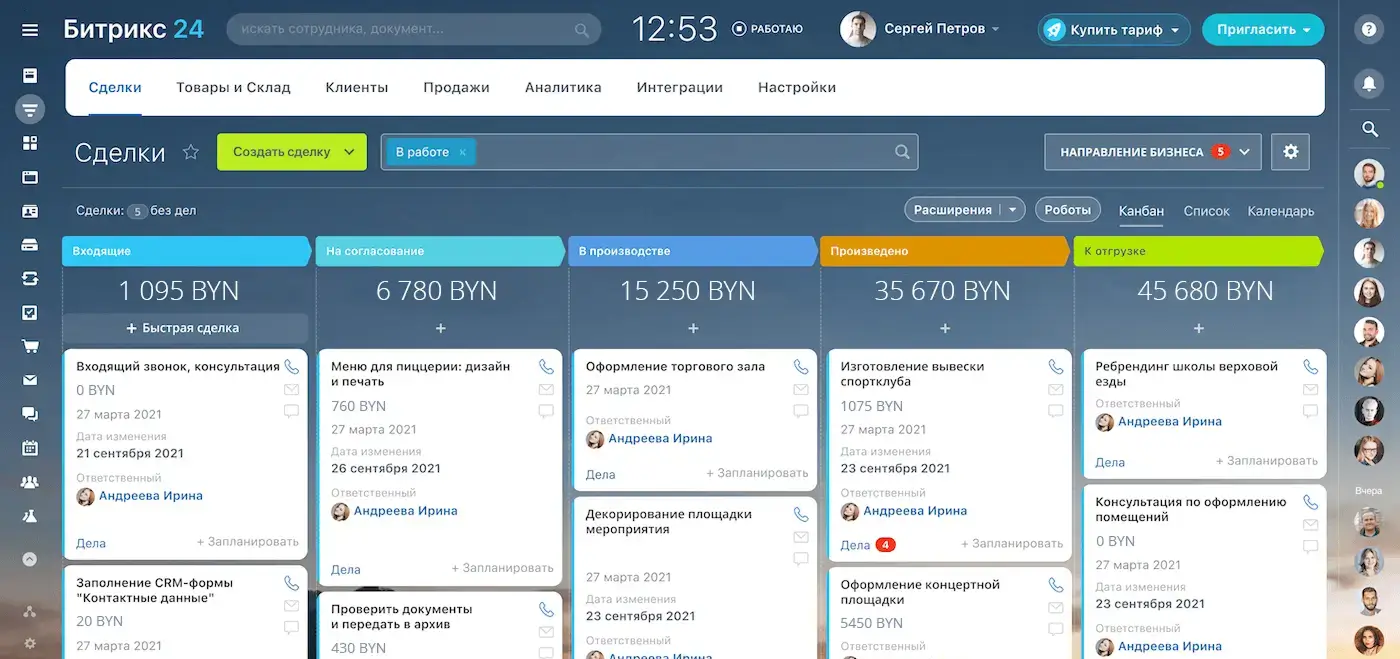Click the Быстрая сделка button

(x=184, y=328)
